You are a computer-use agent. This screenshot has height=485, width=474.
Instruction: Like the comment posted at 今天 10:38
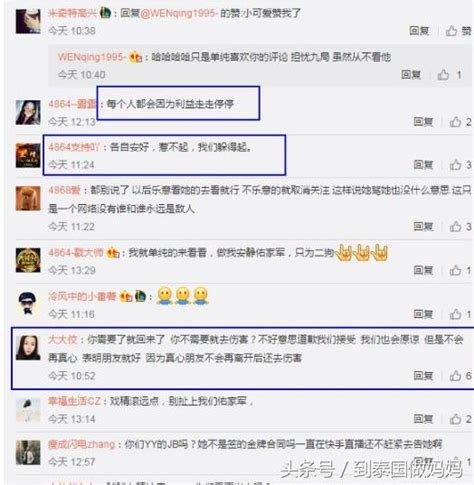pos(458,31)
